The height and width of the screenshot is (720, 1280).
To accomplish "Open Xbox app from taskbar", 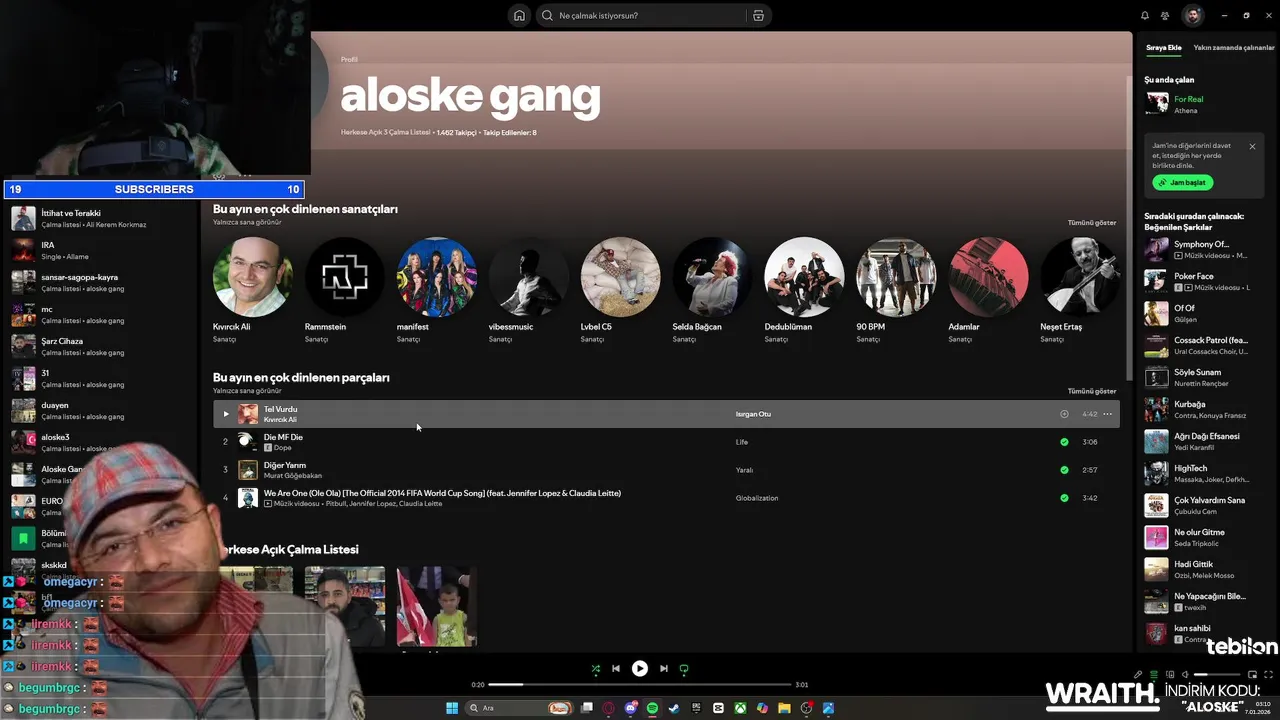I will 740,708.
